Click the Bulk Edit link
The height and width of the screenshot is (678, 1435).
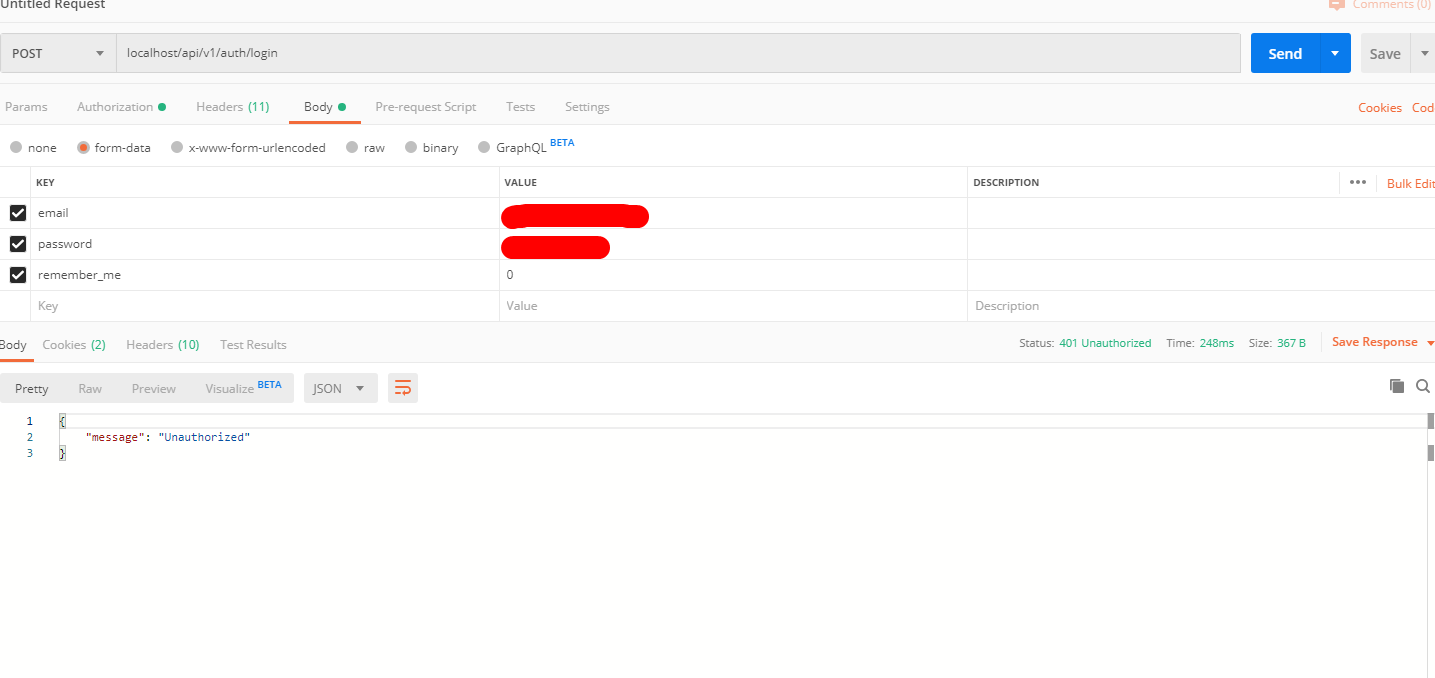coord(1410,184)
